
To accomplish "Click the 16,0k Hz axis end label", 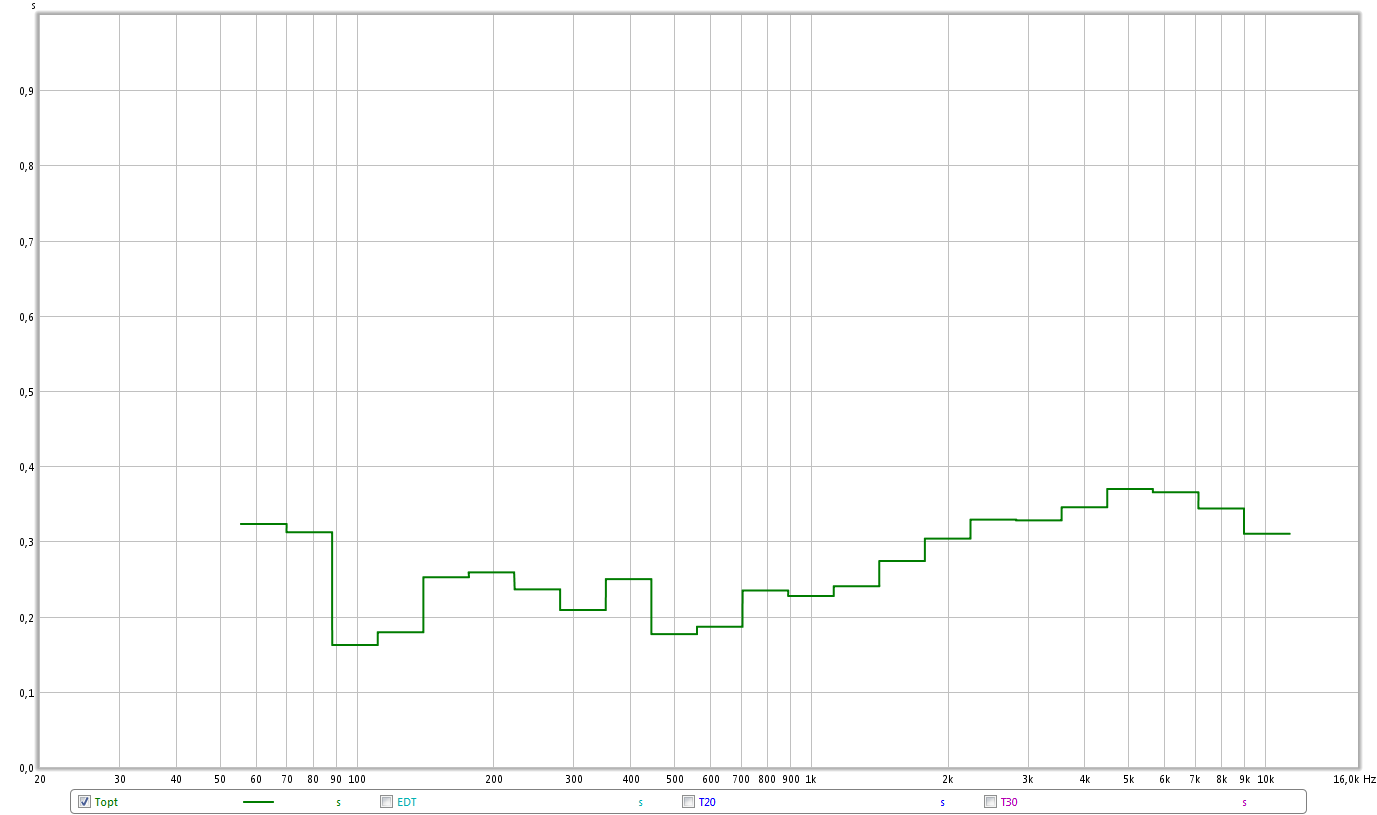I will [x=1354, y=779].
